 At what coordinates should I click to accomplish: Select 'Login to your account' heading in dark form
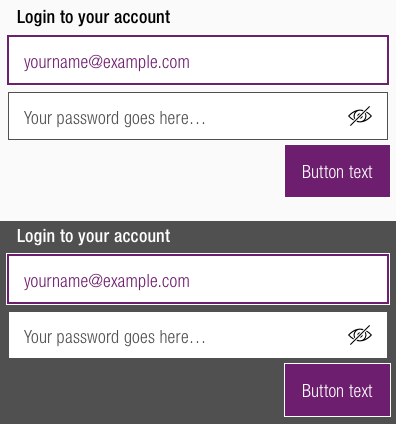94,236
